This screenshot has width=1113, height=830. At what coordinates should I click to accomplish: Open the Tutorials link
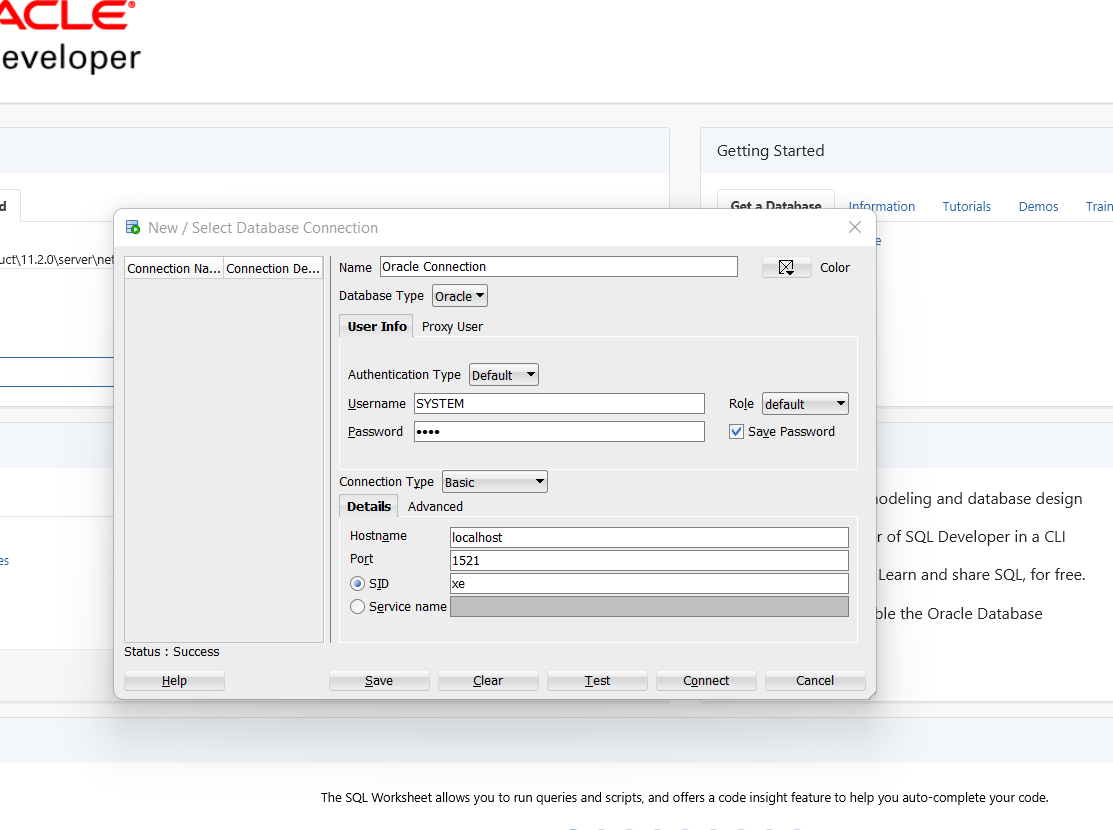pos(966,206)
